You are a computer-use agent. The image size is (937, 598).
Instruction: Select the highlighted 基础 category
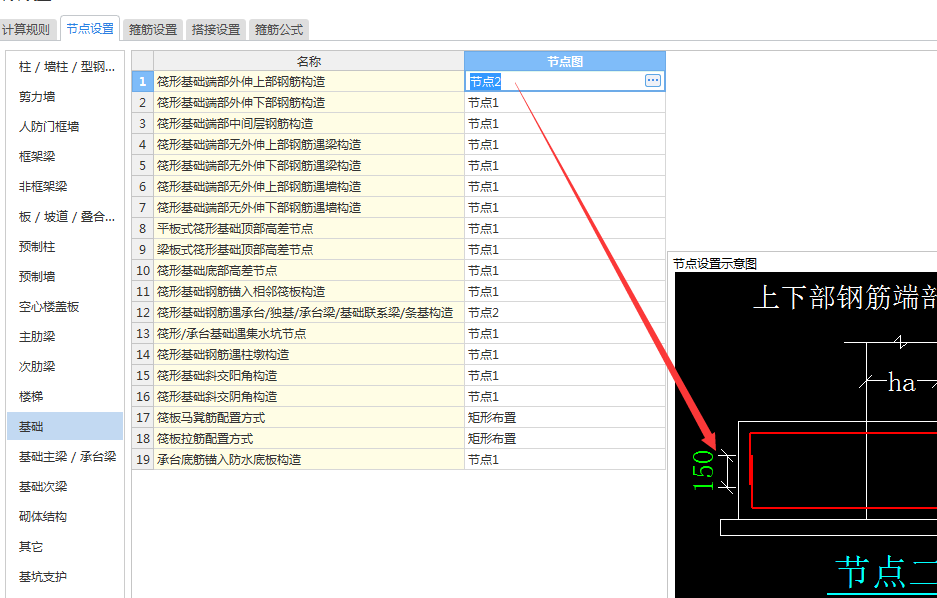tap(66, 426)
